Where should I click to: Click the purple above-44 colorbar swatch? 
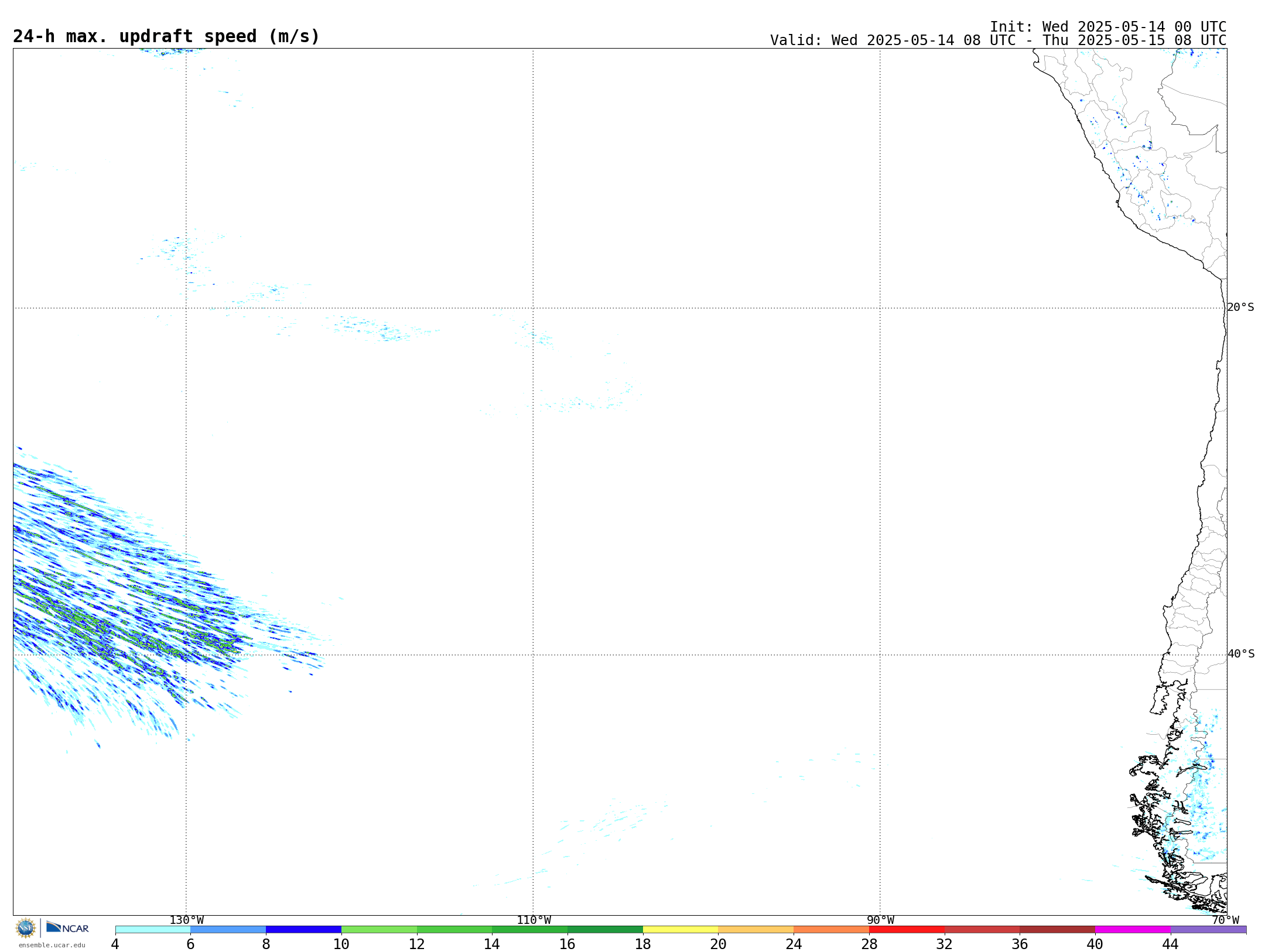pyautogui.click(x=1208, y=930)
